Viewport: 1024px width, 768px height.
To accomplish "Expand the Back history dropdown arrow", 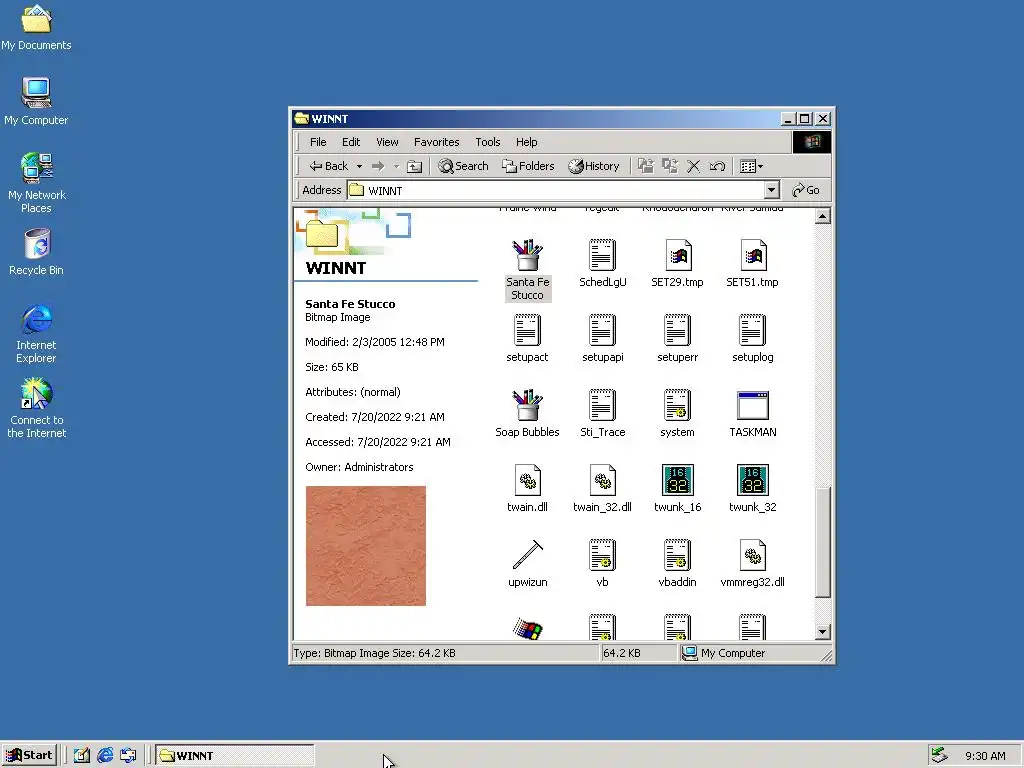I will [x=359, y=167].
